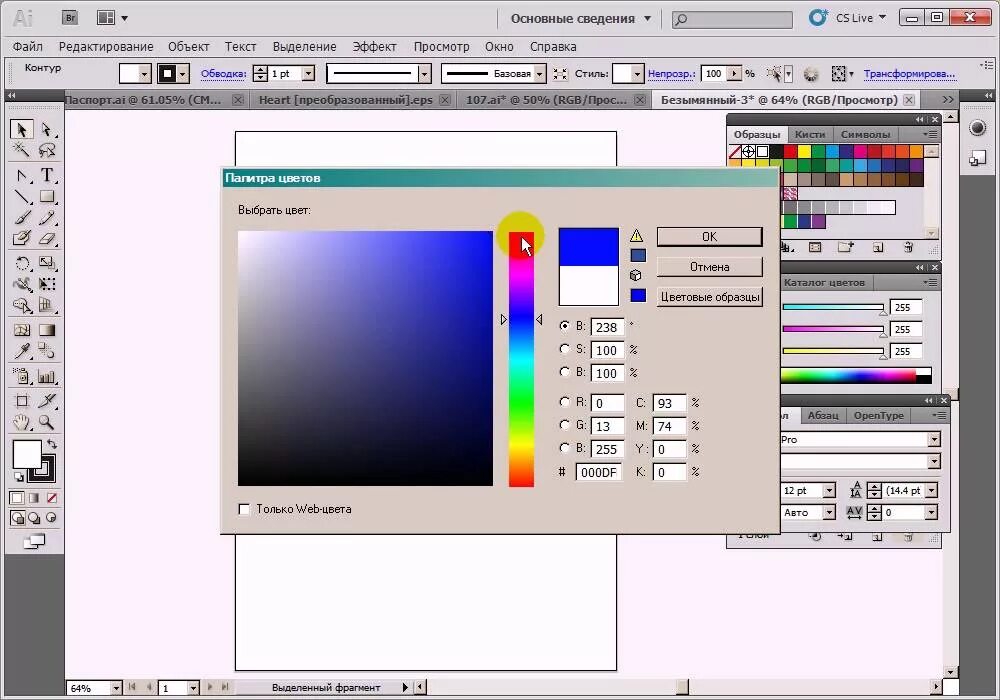The image size is (1000, 700).
Task: Select the Pen tool
Action: tap(21, 175)
